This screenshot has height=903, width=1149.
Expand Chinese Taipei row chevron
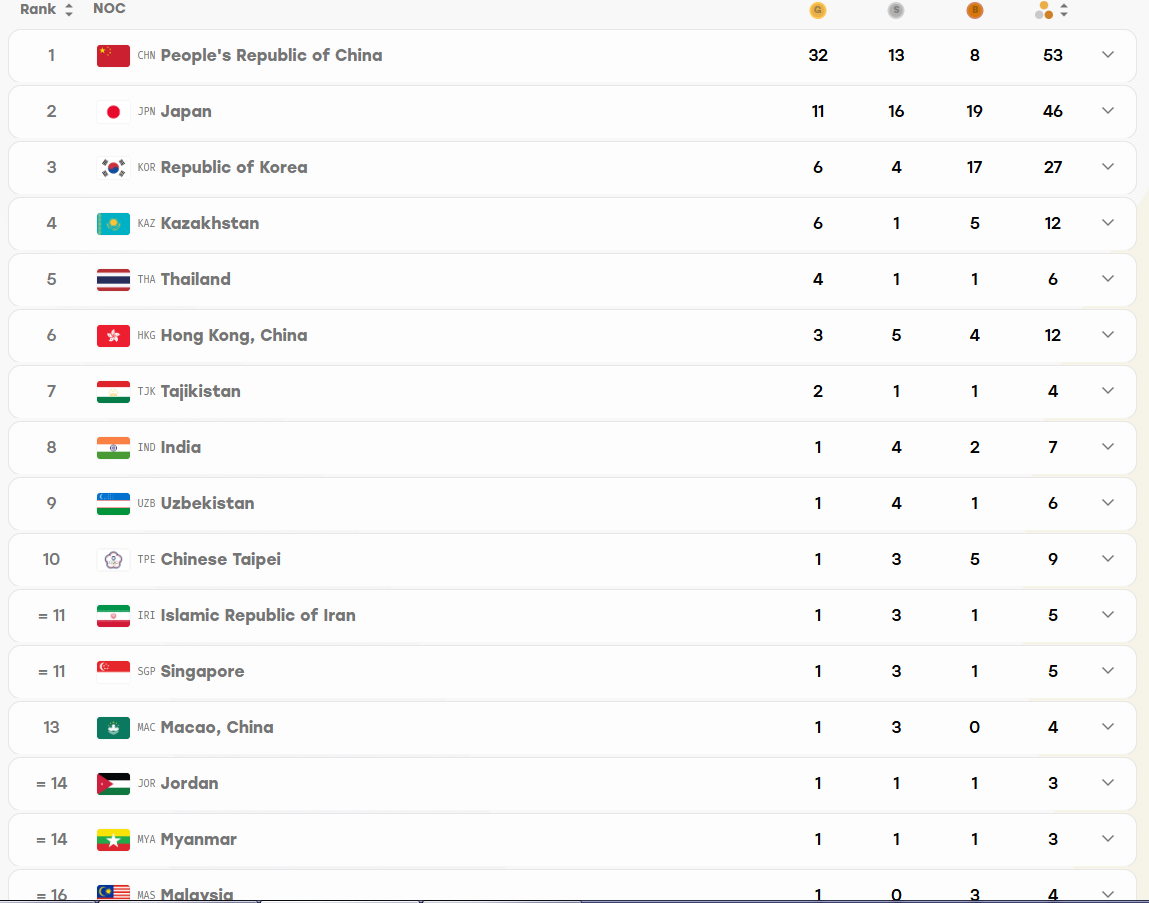(1107, 559)
